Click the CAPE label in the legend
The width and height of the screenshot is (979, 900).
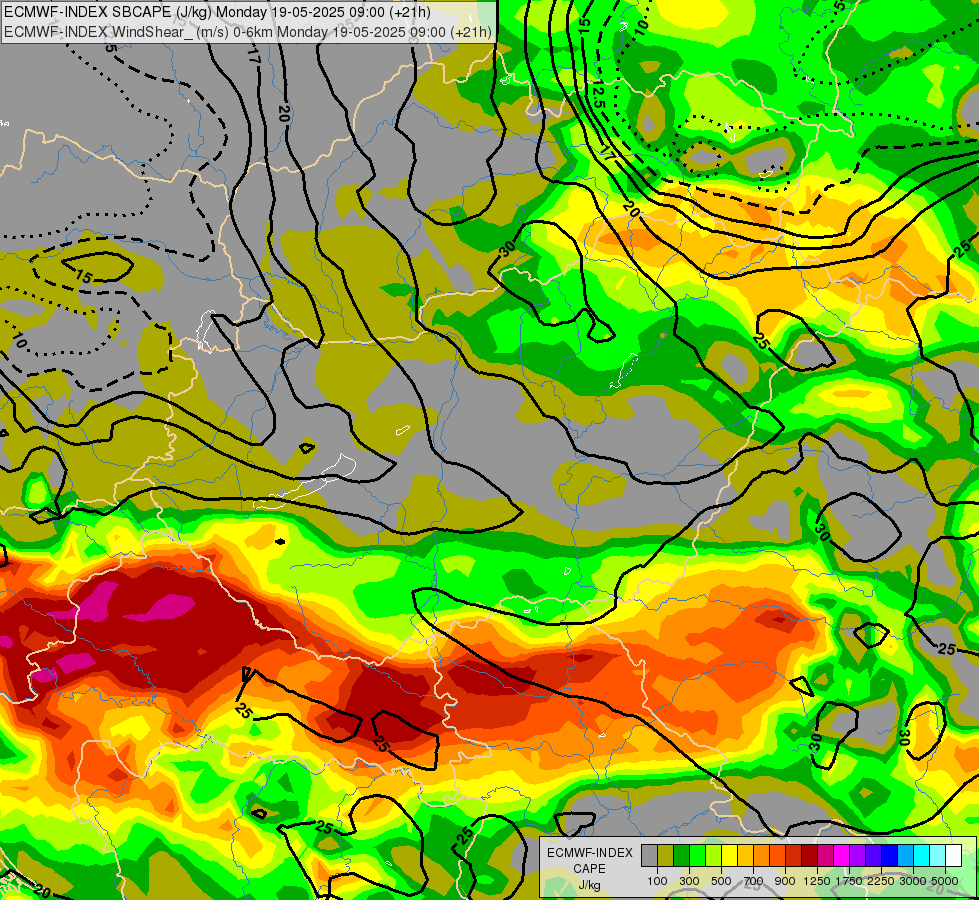pos(589,869)
